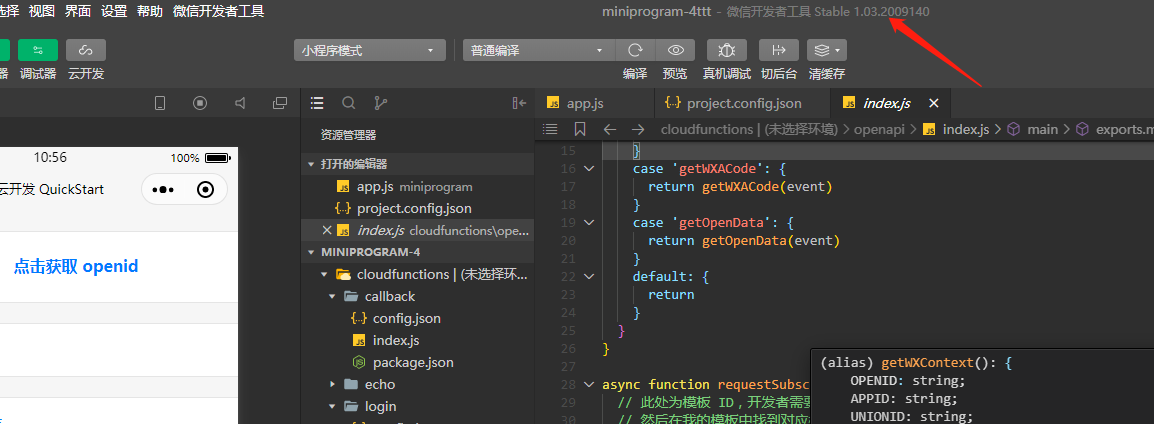This screenshot has height=424, width=1154.
Task: Toggle the 调试器 debugger button
Action: (x=38, y=50)
